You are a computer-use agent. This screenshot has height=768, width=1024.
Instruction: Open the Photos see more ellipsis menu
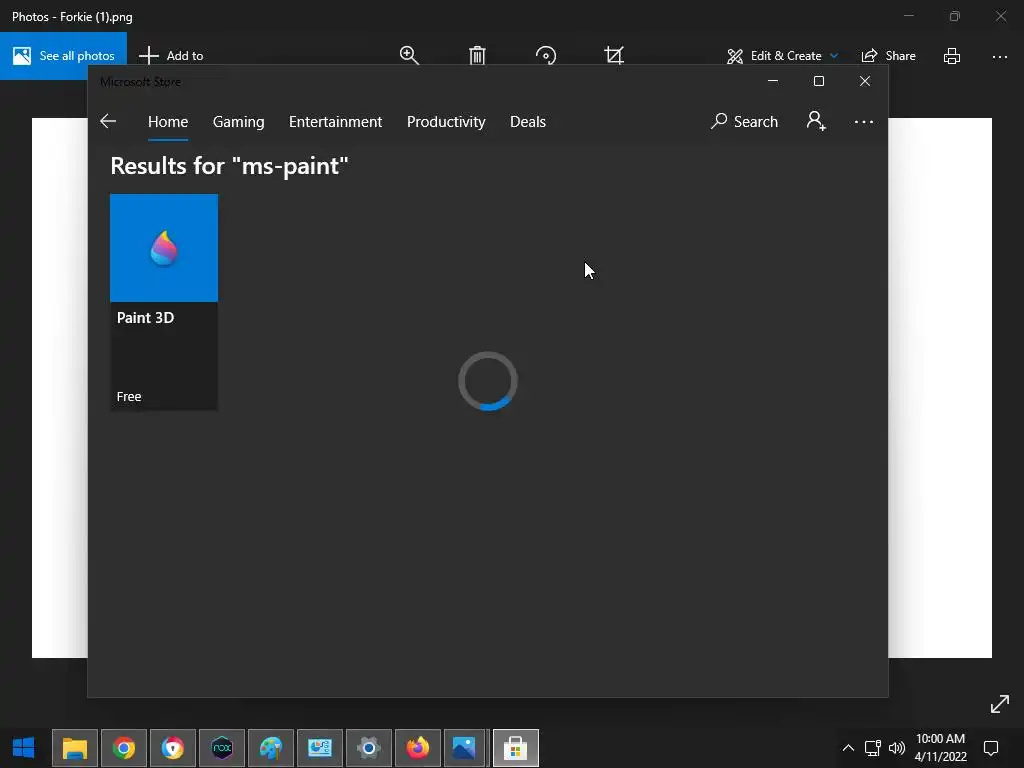pyautogui.click(x=999, y=57)
